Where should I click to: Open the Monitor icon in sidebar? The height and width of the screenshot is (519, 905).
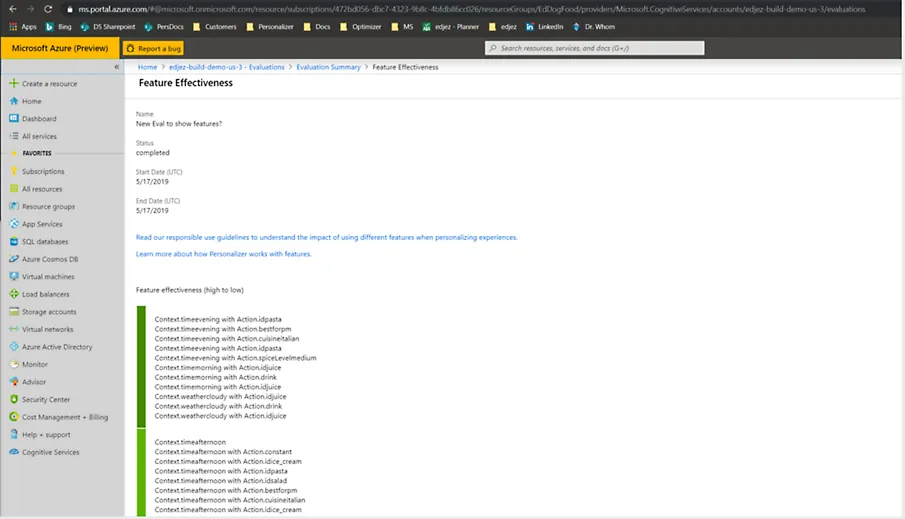(x=14, y=364)
